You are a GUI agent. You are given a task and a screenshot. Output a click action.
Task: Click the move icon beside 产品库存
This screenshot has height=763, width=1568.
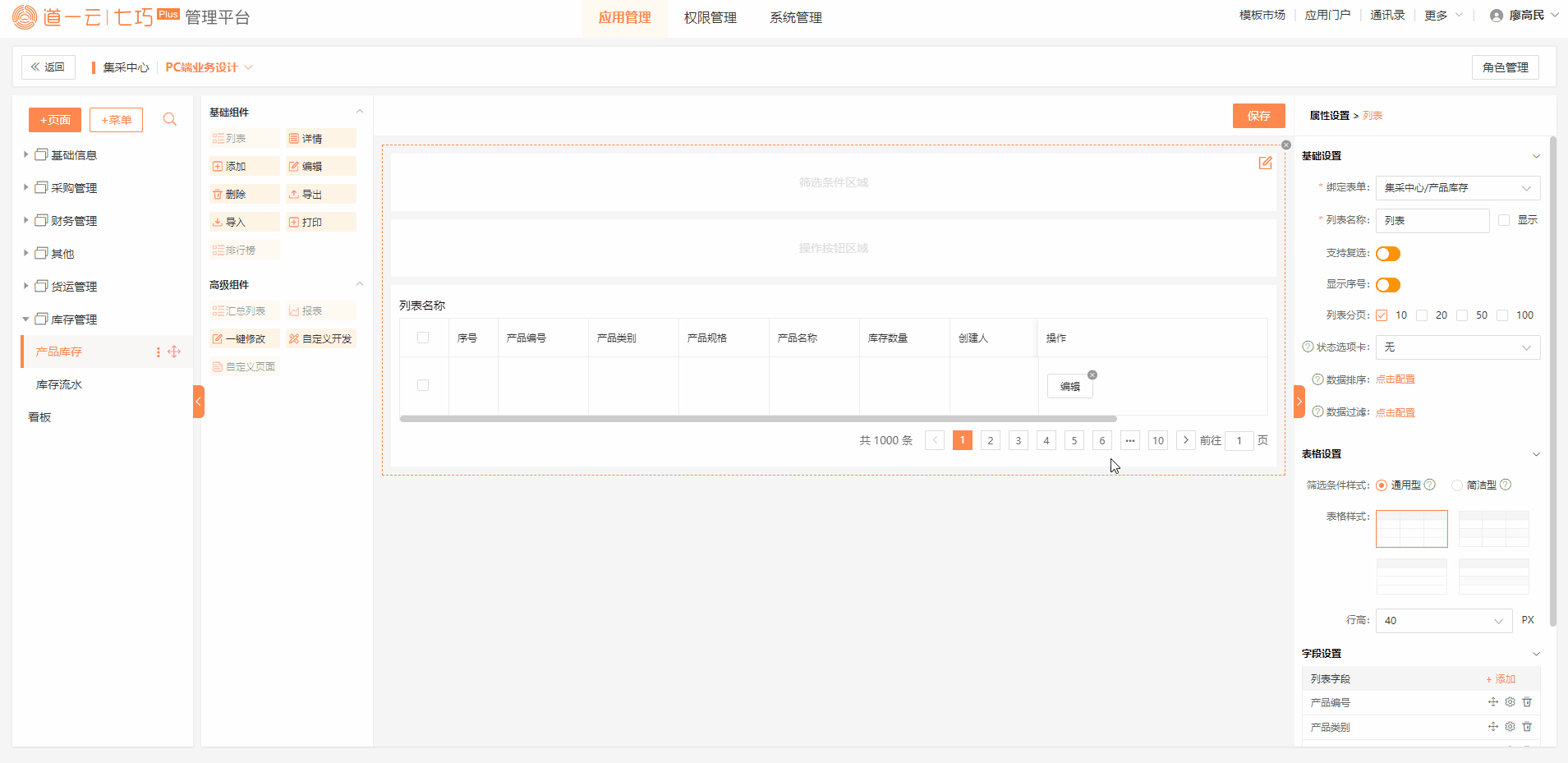click(174, 352)
